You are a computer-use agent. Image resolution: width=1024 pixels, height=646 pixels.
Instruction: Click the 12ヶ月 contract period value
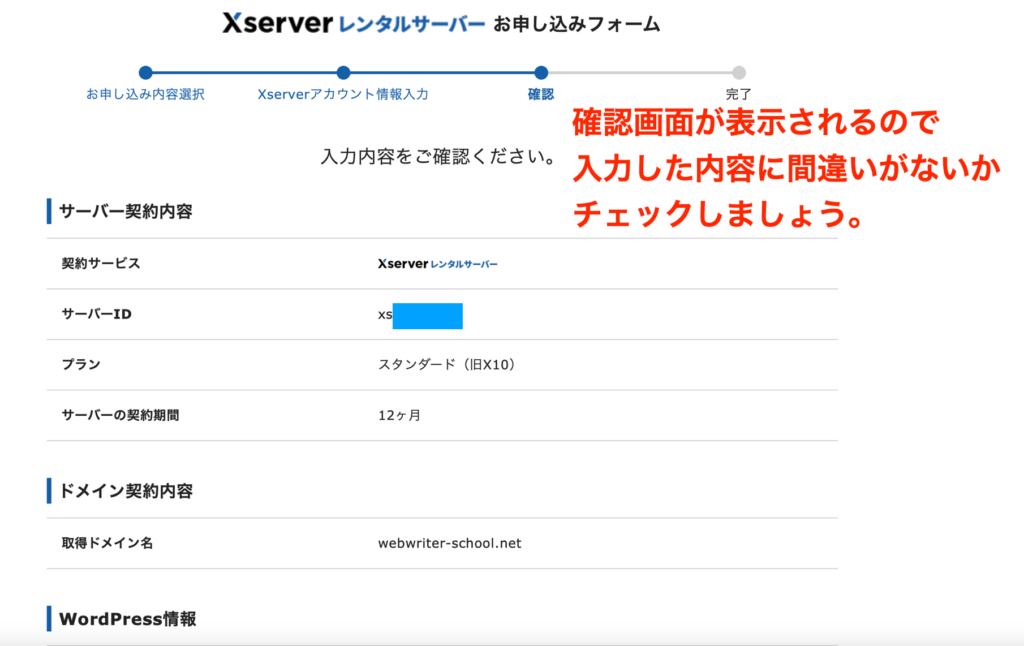pyautogui.click(x=399, y=415)
